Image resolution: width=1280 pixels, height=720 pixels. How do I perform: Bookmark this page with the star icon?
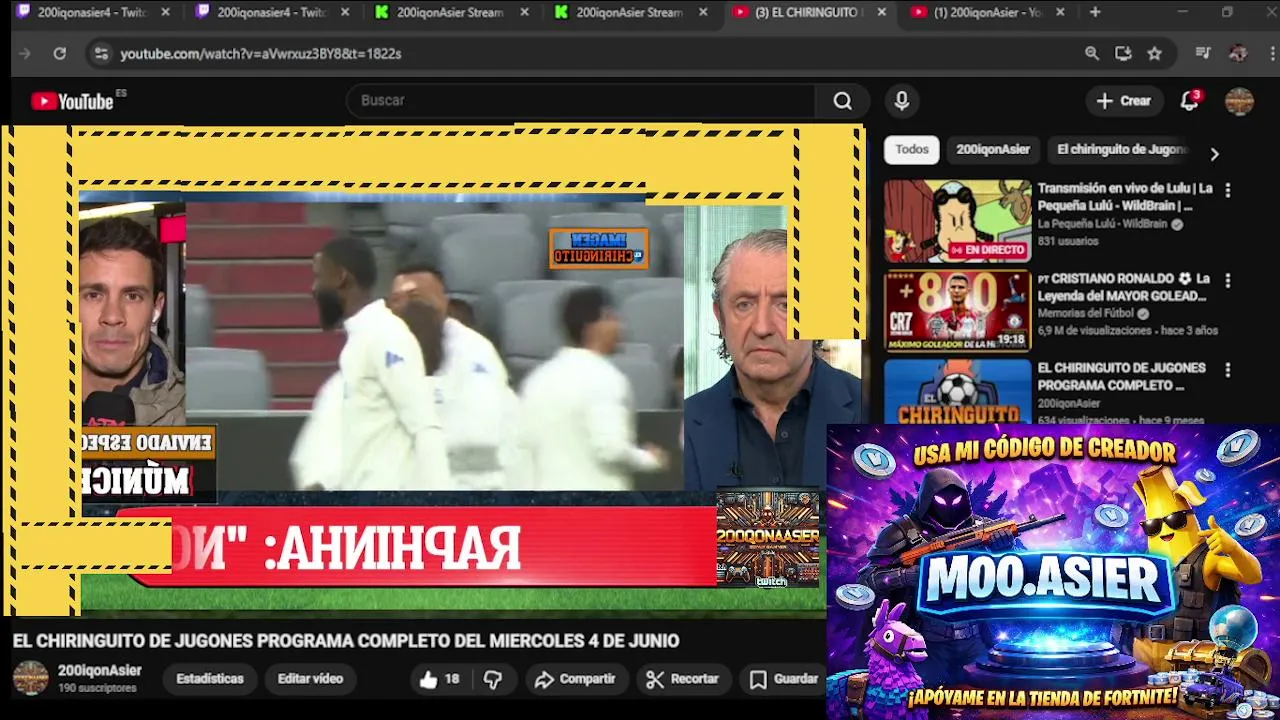1154,54
